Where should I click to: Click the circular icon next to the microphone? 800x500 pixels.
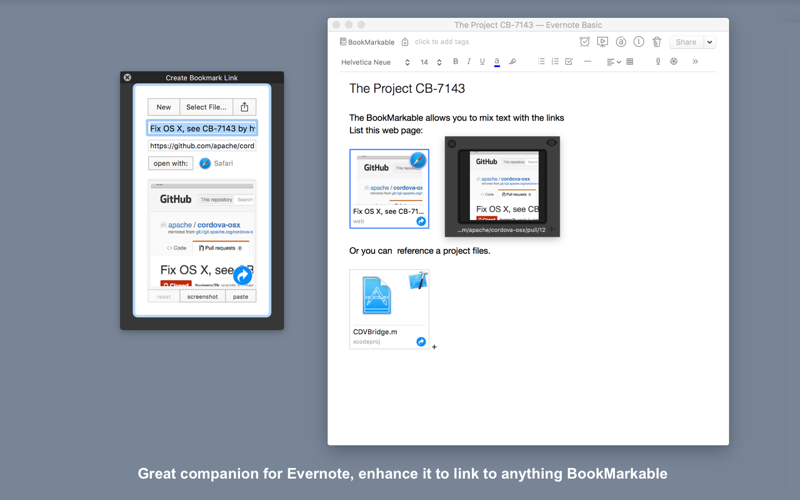674,62
